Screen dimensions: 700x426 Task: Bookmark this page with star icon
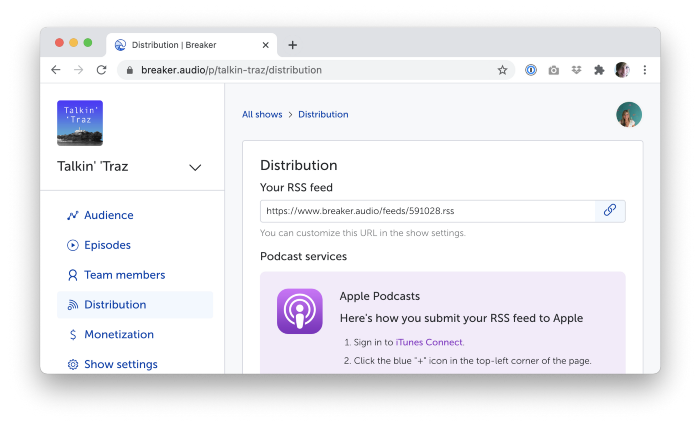[502, 70]
